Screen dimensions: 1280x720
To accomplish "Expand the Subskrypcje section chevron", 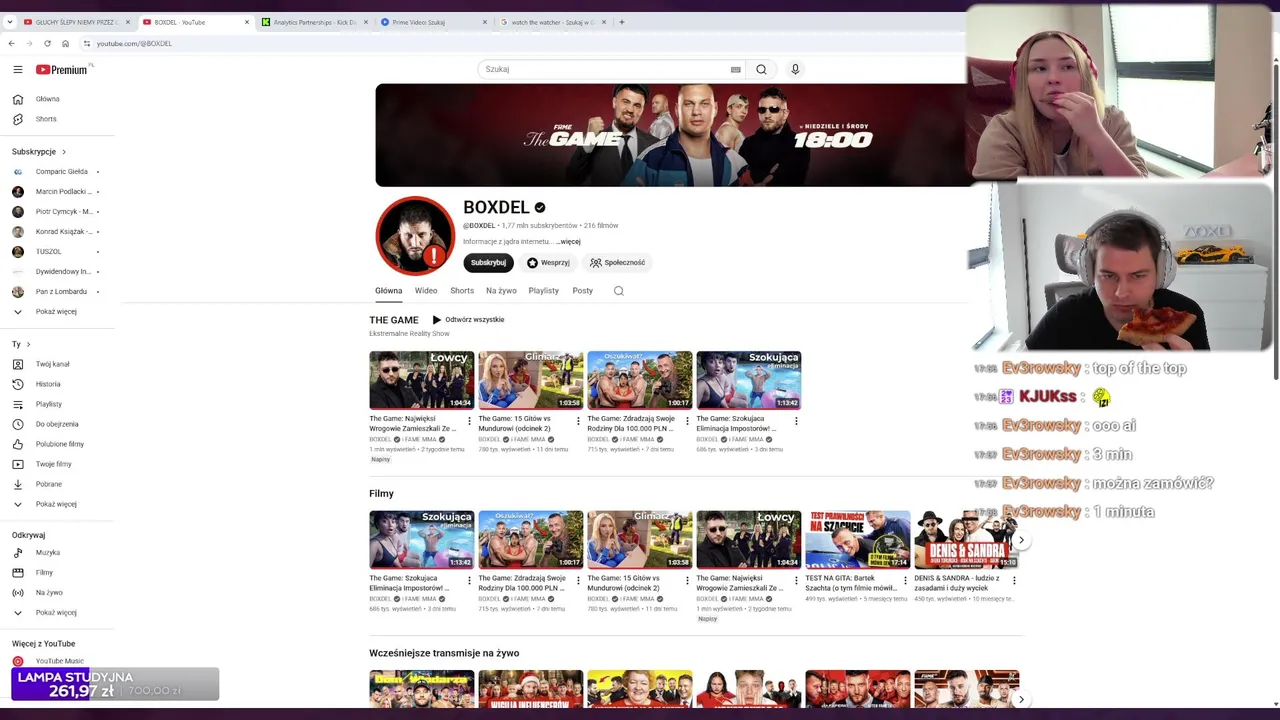I will tap(64, 152).
